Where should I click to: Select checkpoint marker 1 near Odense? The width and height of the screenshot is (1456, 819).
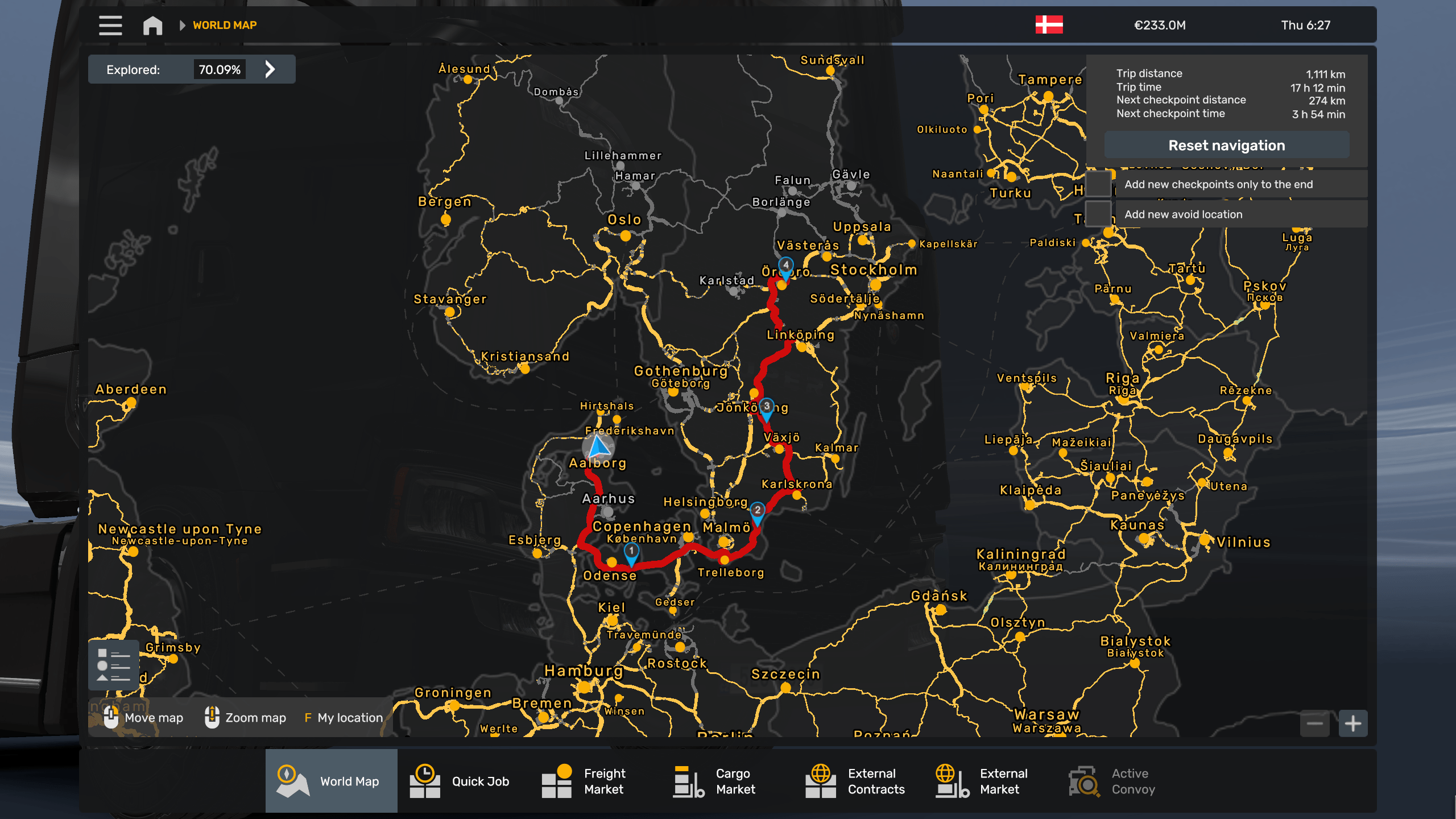coord(631,552)
